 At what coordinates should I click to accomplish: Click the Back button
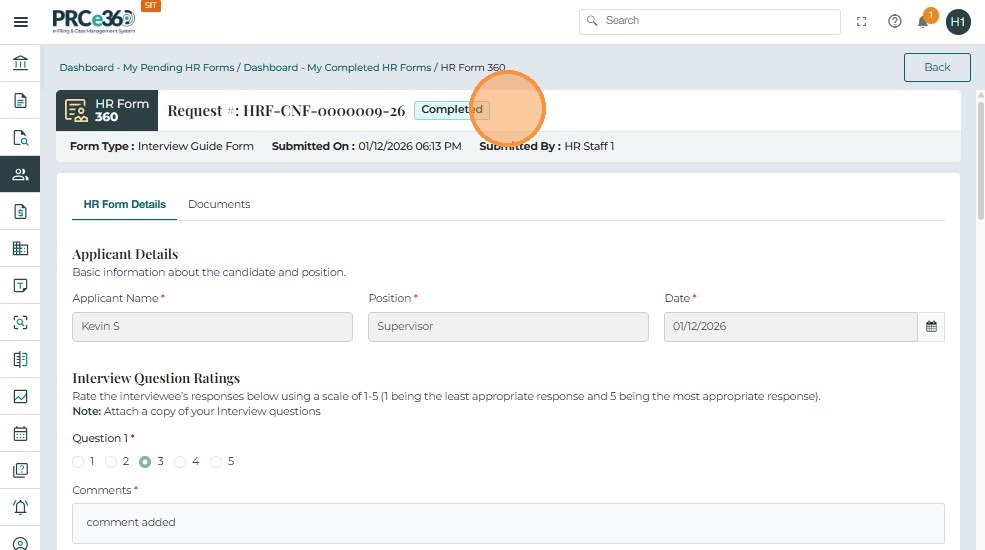pos(937,67)
